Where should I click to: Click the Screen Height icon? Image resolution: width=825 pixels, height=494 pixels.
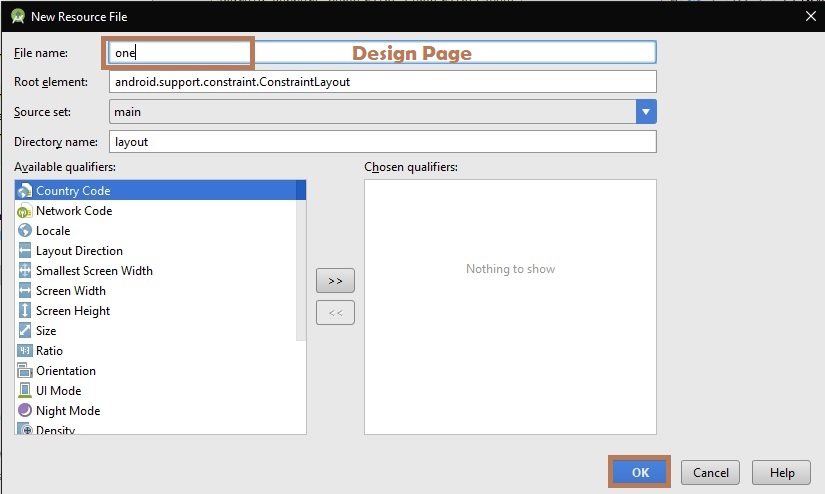25,310
